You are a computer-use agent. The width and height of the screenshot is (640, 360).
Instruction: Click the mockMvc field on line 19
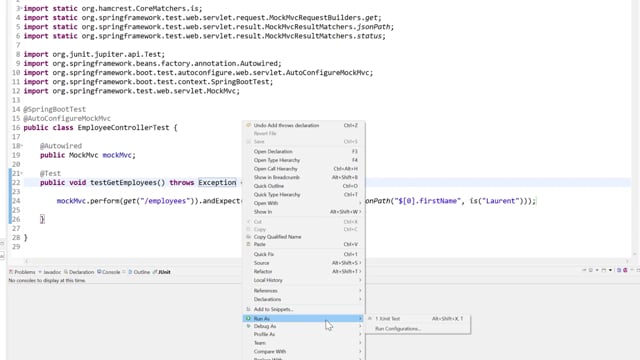click(117, 155)
